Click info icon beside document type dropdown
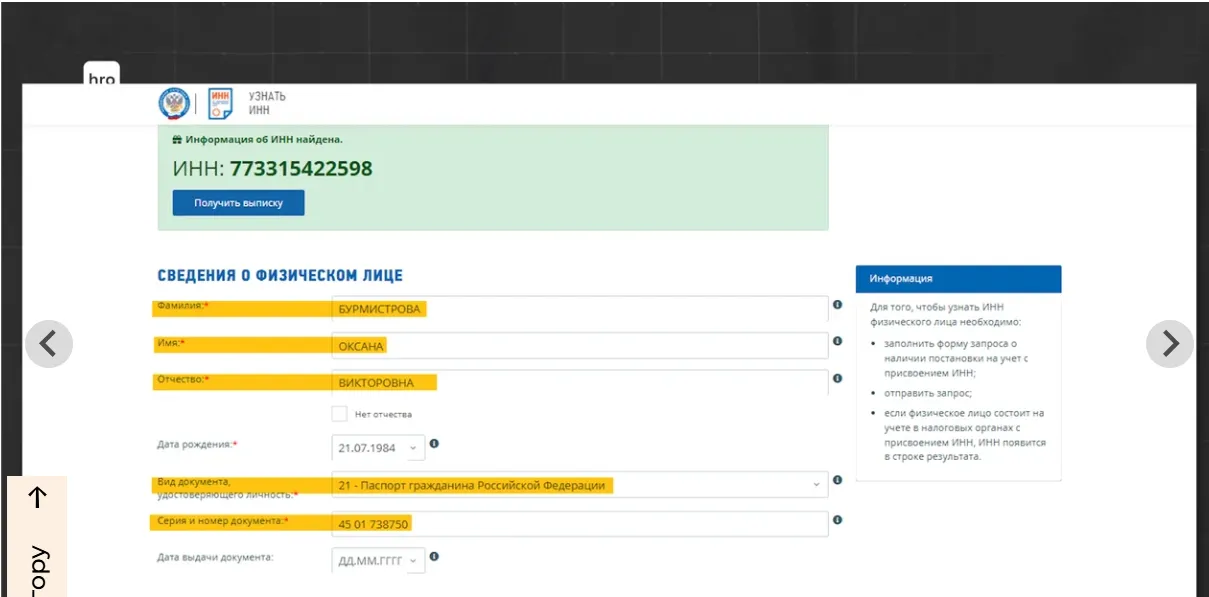The width and height of the screenshot is (1209, 597). click(837, 481)
